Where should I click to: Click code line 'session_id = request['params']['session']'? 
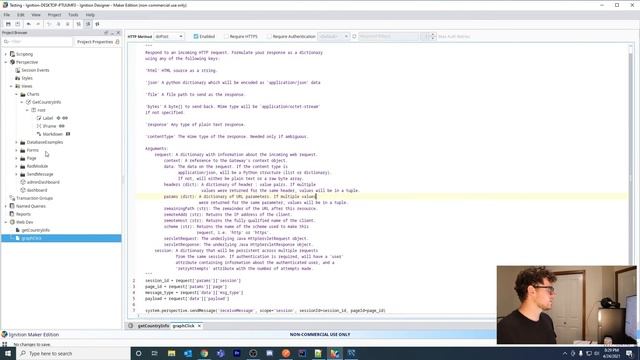(193, 280)
